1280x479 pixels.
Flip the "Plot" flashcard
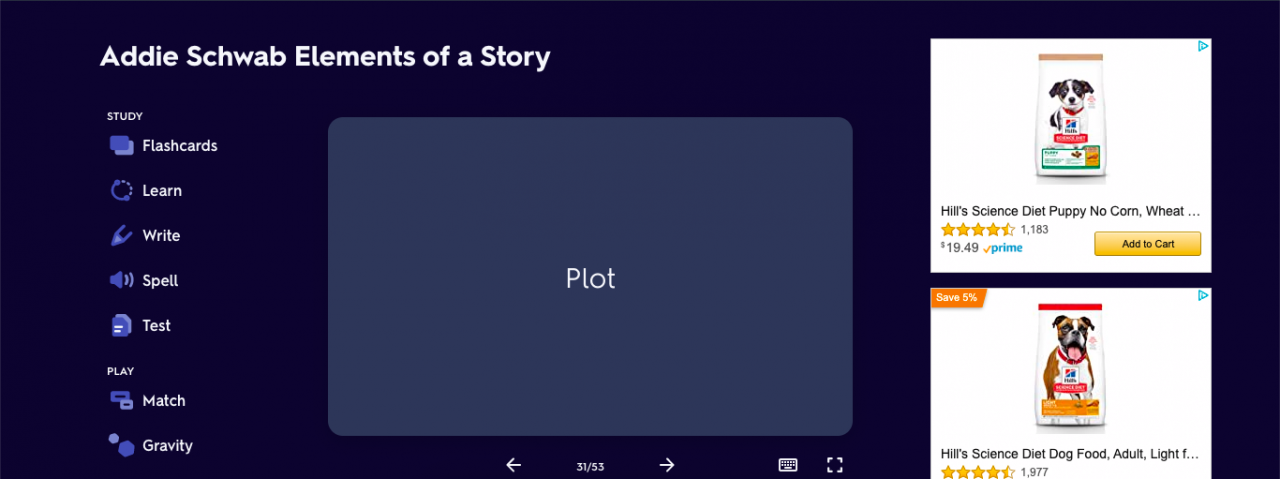[590, 277]
